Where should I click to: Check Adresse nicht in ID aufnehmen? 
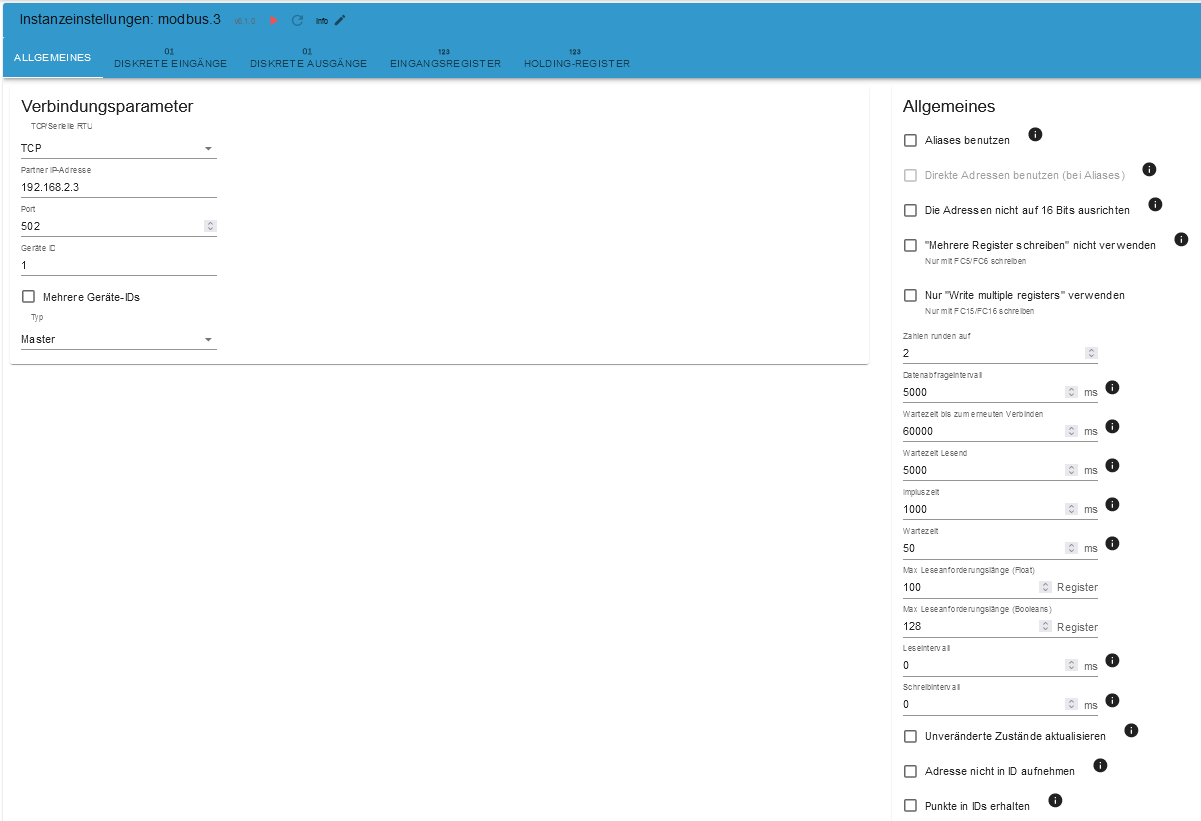click(910, 771)
